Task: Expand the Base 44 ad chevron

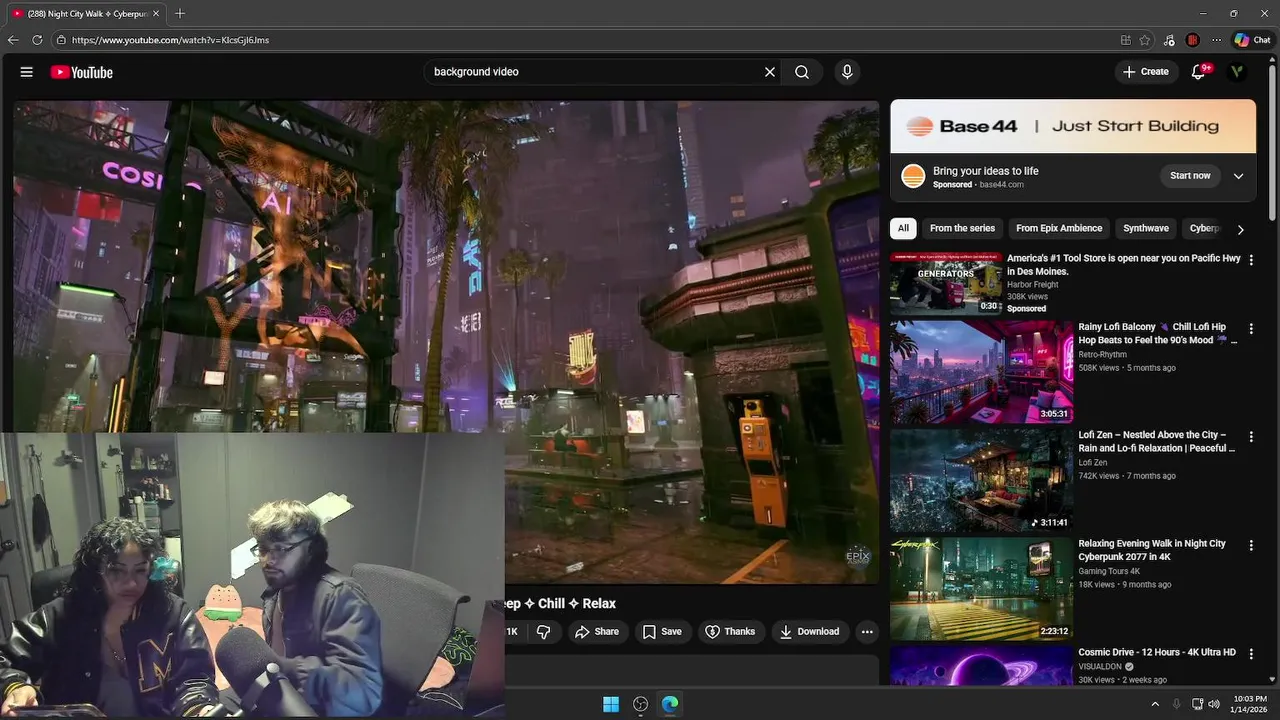Action: (x=1238, y=176)
